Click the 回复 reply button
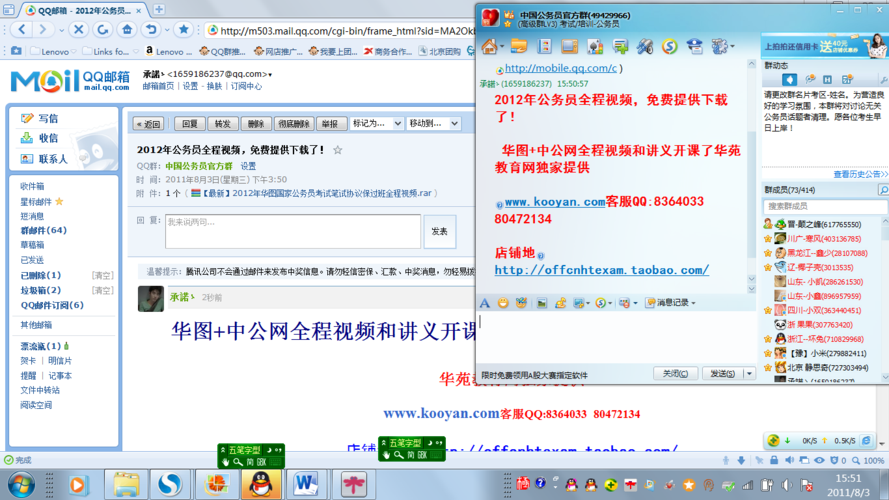The height and width of the screenshot is (500, 889). coord(189,124)
